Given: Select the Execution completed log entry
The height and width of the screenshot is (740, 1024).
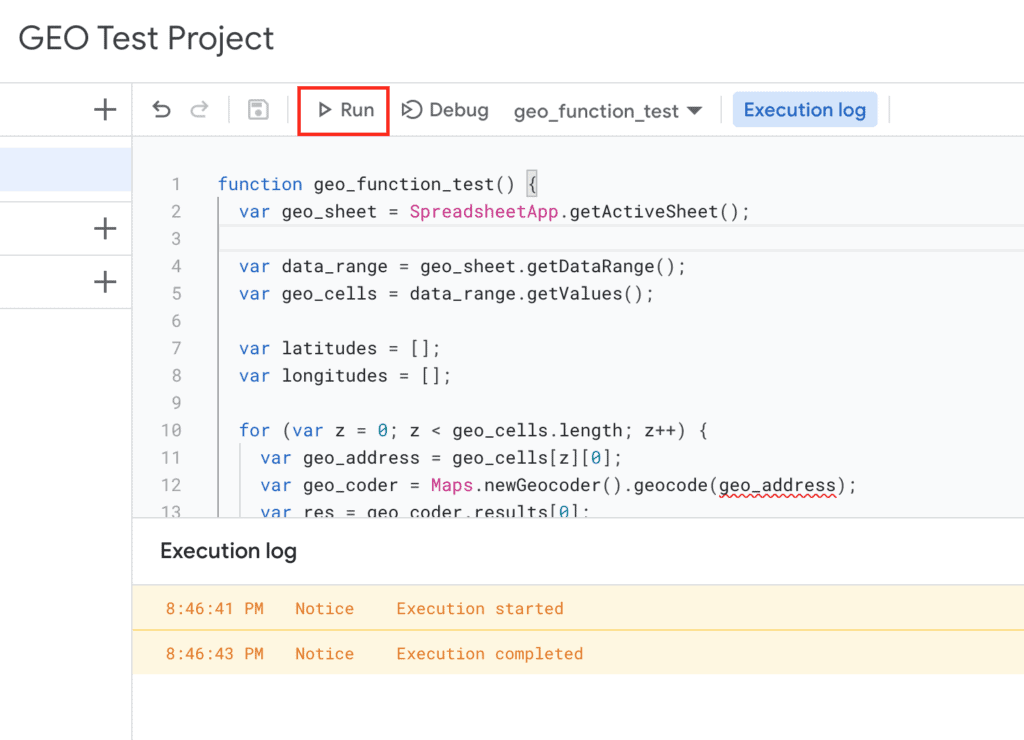Looking at the screenshot, I should [x=489, y=653].
